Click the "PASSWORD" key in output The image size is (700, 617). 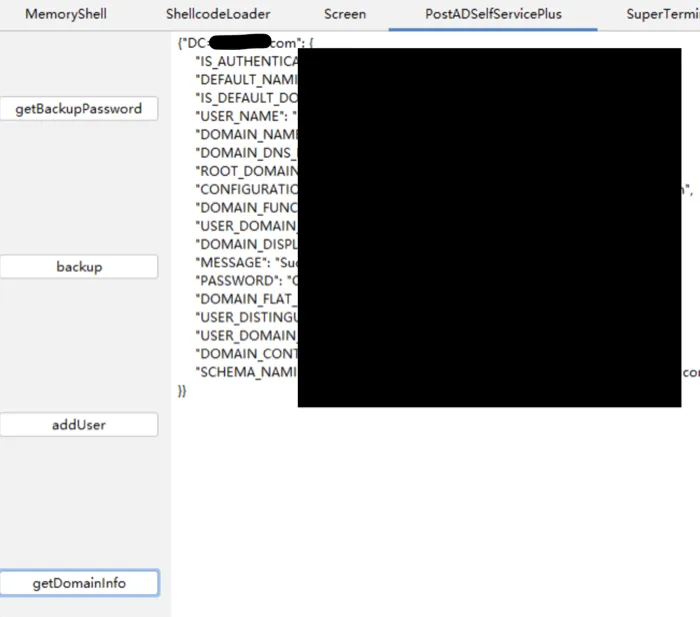coord(239,281)
